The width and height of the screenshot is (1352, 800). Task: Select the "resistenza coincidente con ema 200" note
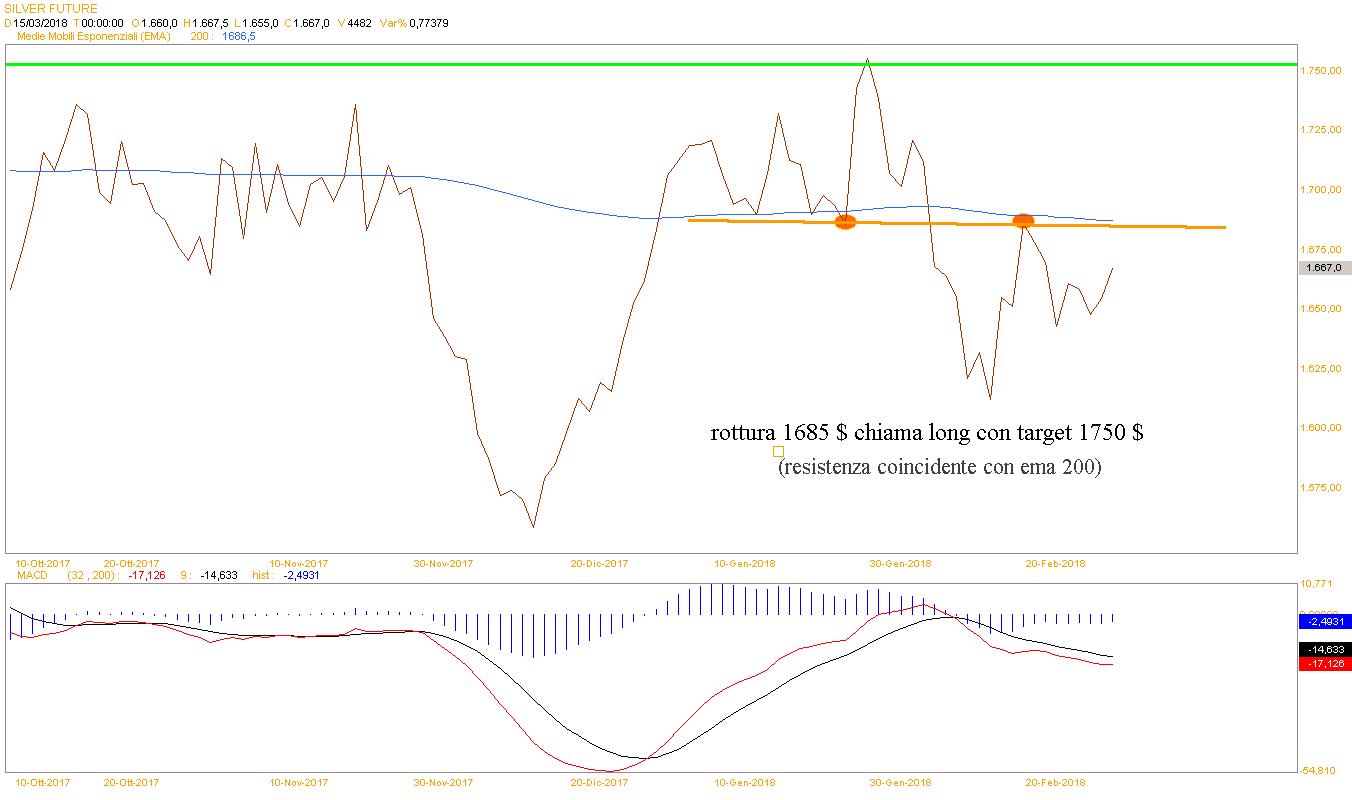click(939, 467)
